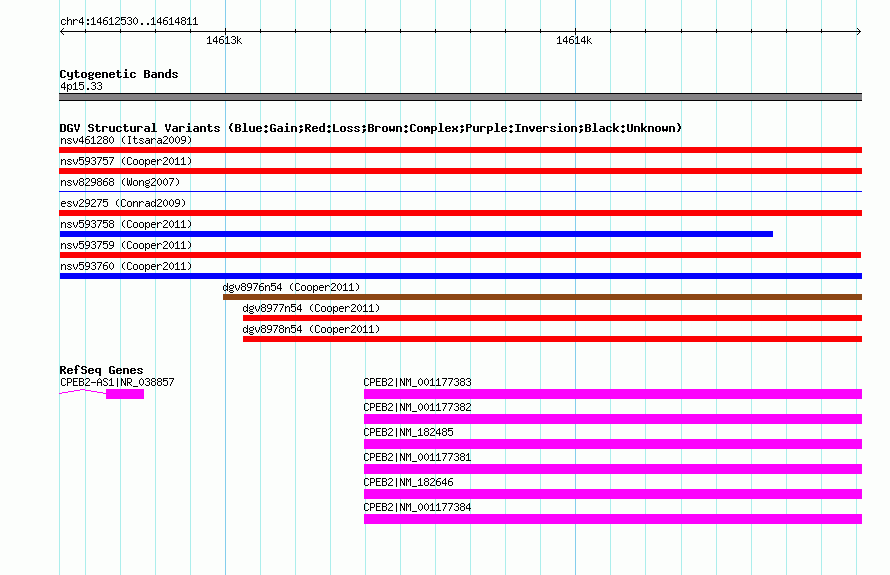The width and height of the screenshot is (890, 575).
Task: Open the CPEB2-AS1|NR_038857 gene label
Action: pyautogui.click(x=117, y=383)
